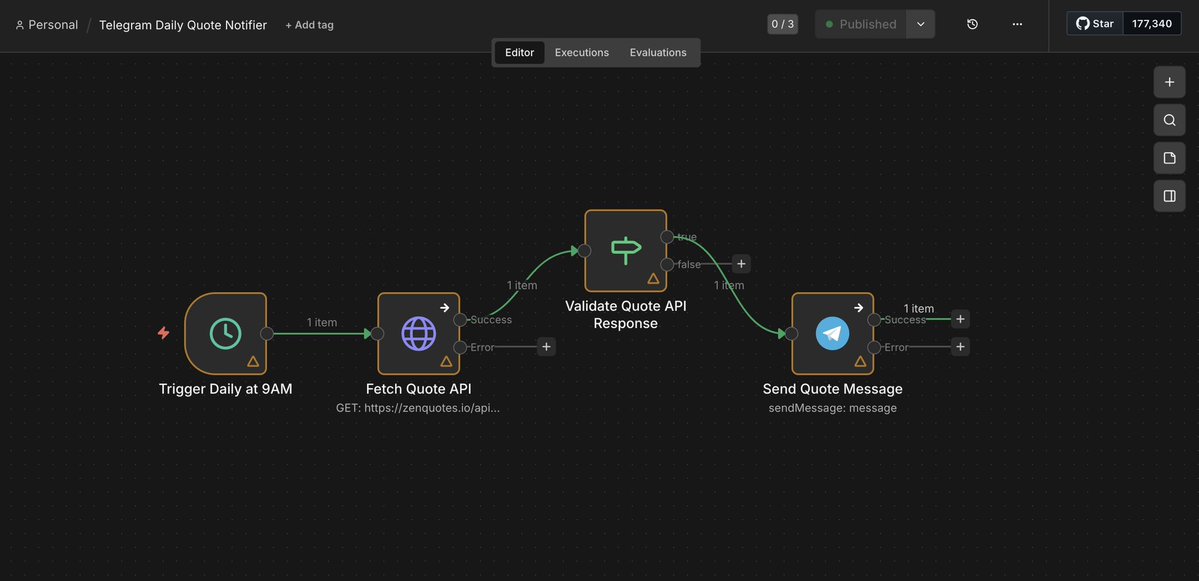Click the clock icon of Trigger Daily at 9AM node

pyautogui.click(x=226, y=333)
